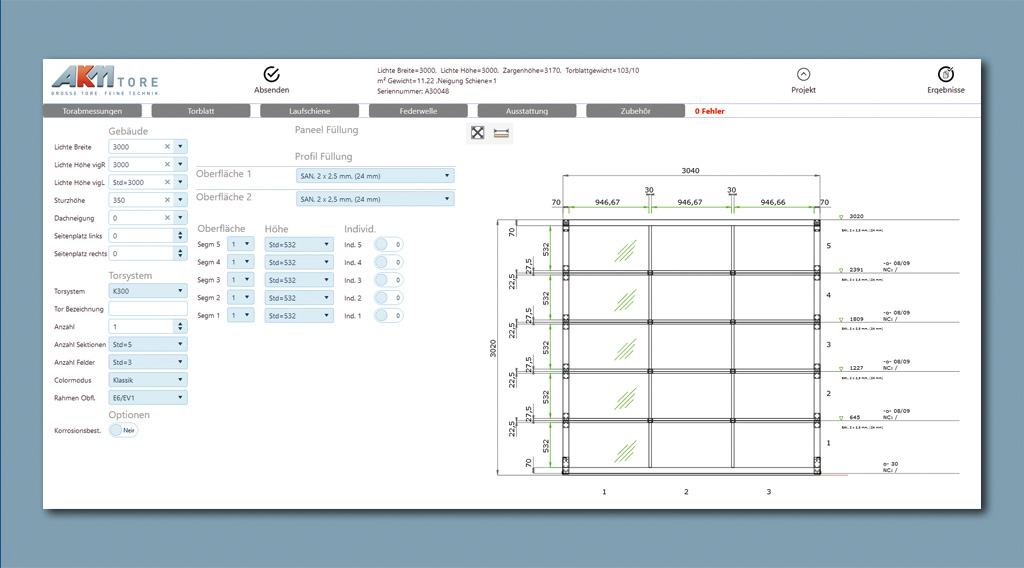The width and height of the screenshot is (1024, 568).
Task: Click the Tor Bezeichnung text field
Action: 148,309
